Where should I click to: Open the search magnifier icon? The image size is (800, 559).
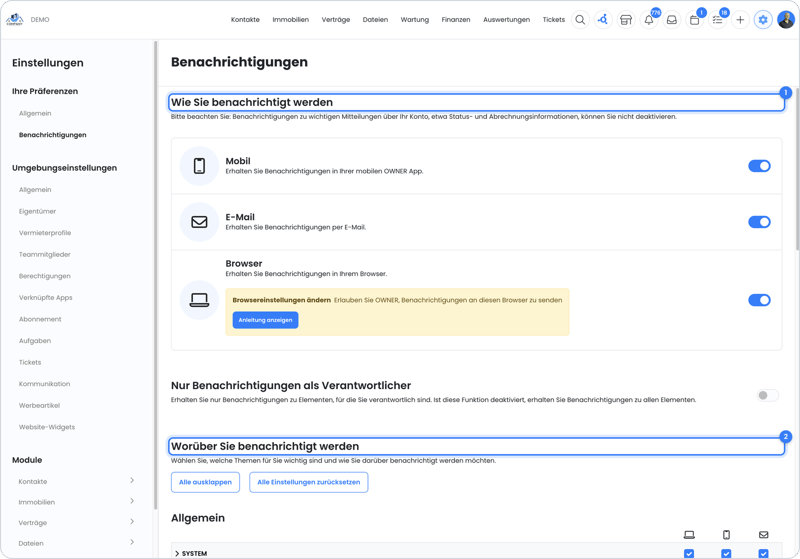pos(580,20)
